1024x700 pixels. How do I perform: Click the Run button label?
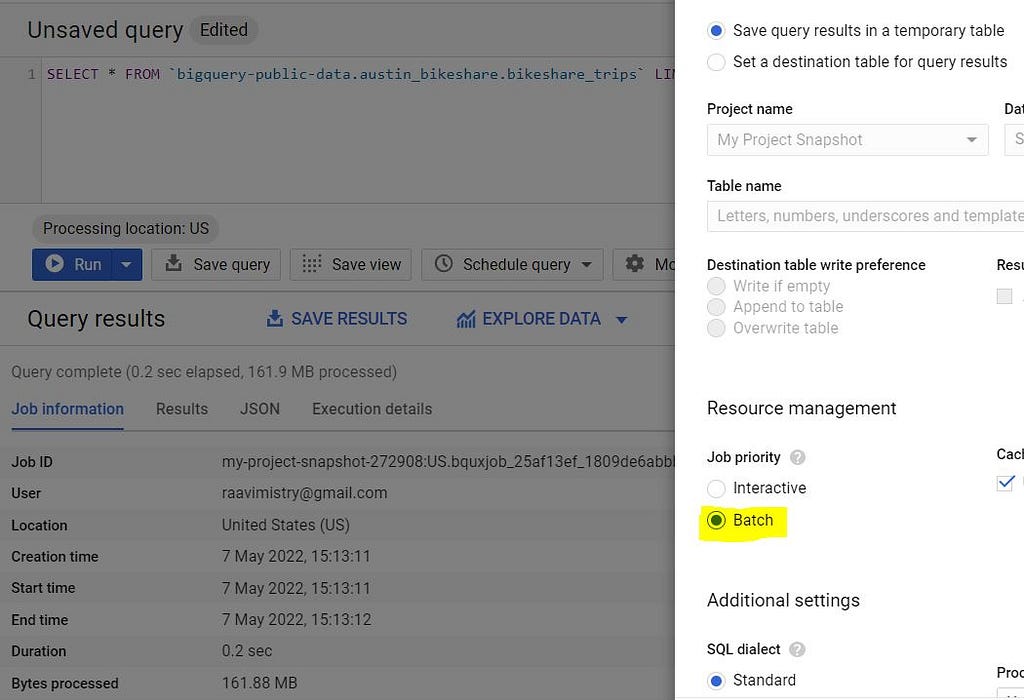point(88,264)
